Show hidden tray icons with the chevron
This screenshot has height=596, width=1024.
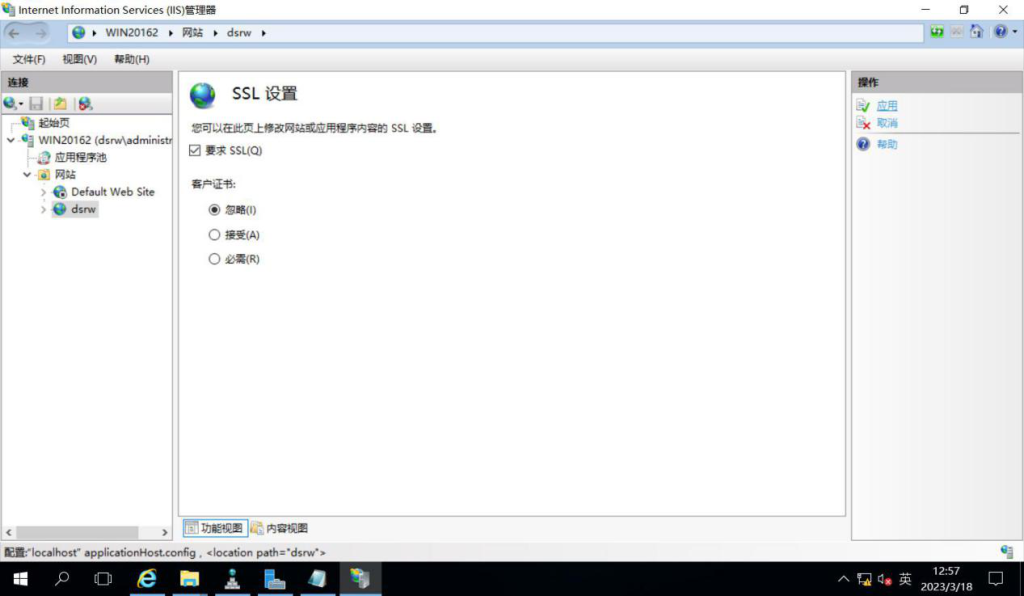pos(843,579)
